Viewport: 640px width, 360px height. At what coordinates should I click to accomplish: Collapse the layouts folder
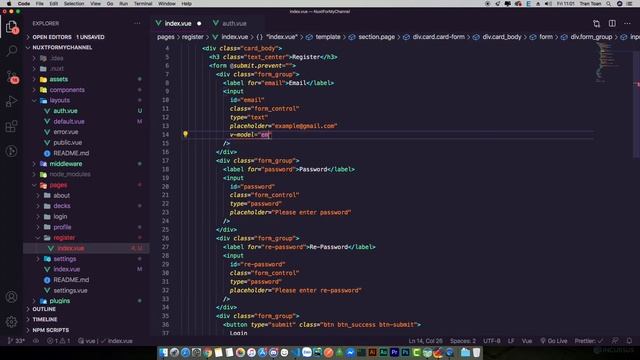[86, 100]
